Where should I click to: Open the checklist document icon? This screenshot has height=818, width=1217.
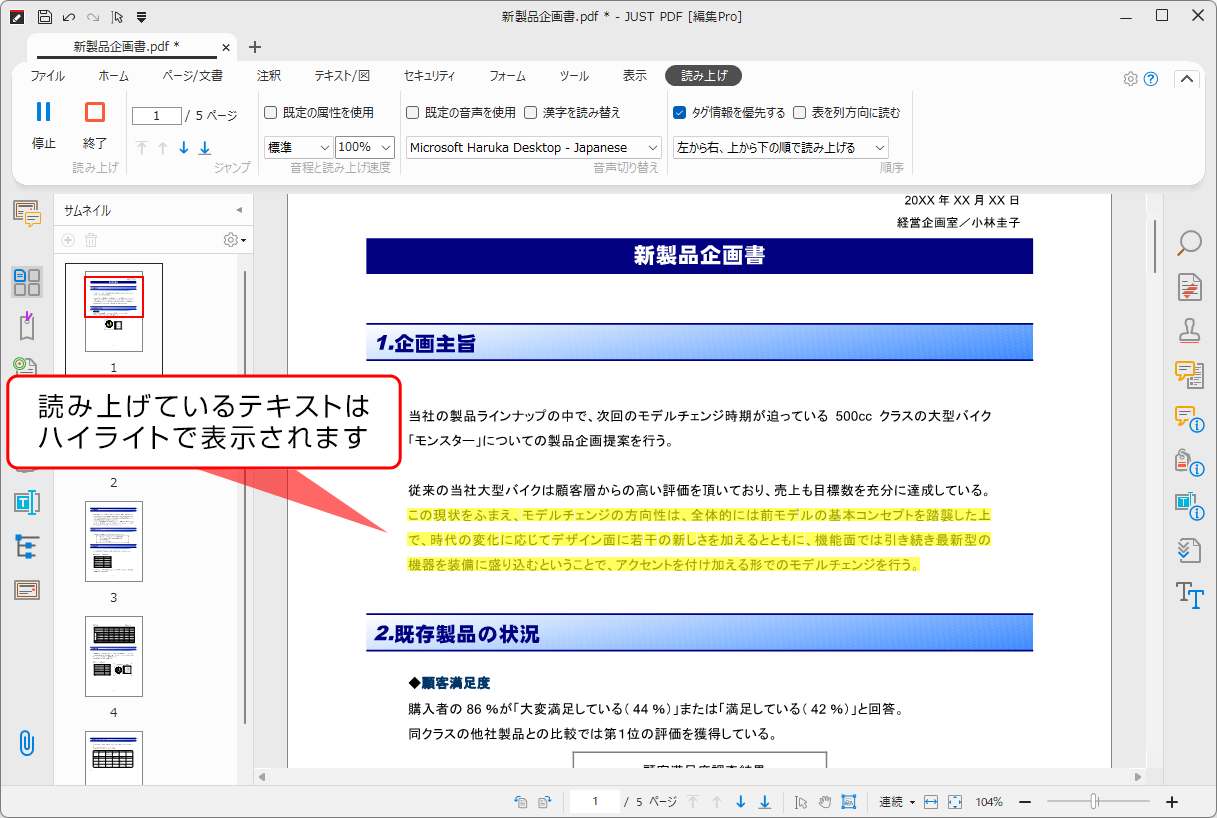(1189, 550)
